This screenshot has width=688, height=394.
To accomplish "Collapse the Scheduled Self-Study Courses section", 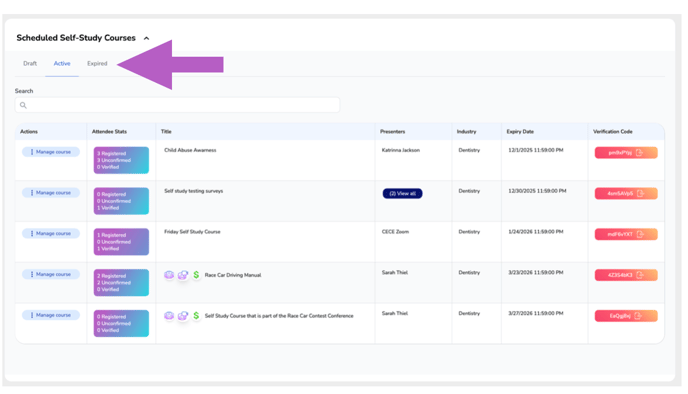I will coord(147,38).
